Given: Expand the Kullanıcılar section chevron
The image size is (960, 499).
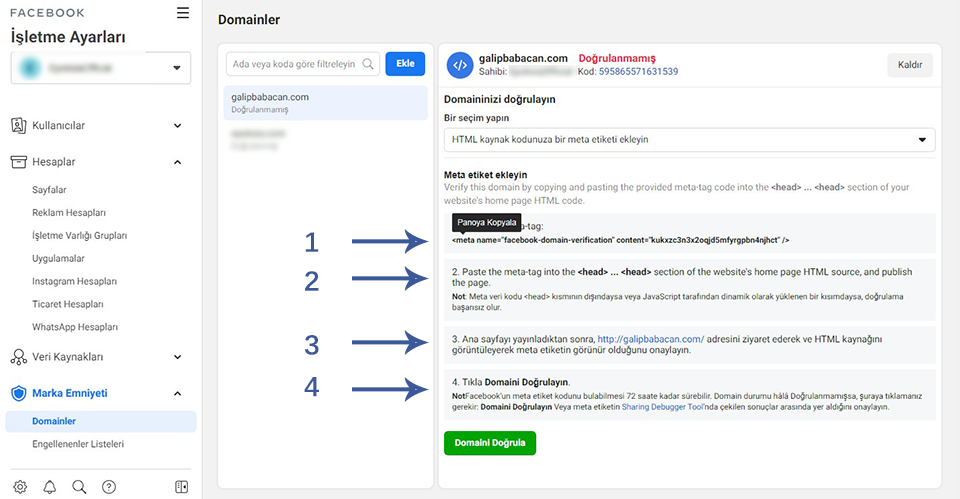Looking at the screenshot, I should (178, 126).
